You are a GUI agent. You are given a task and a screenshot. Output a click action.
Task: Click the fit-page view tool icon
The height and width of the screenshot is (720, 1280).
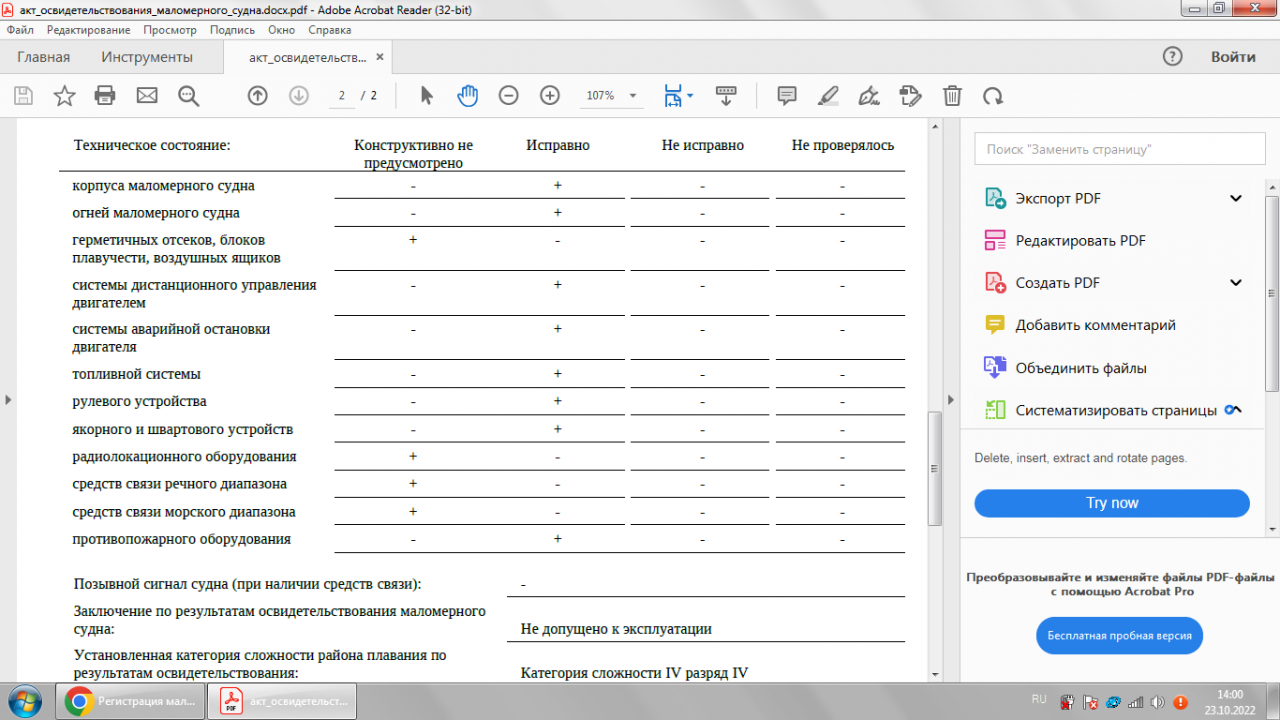tap(673, 96)
